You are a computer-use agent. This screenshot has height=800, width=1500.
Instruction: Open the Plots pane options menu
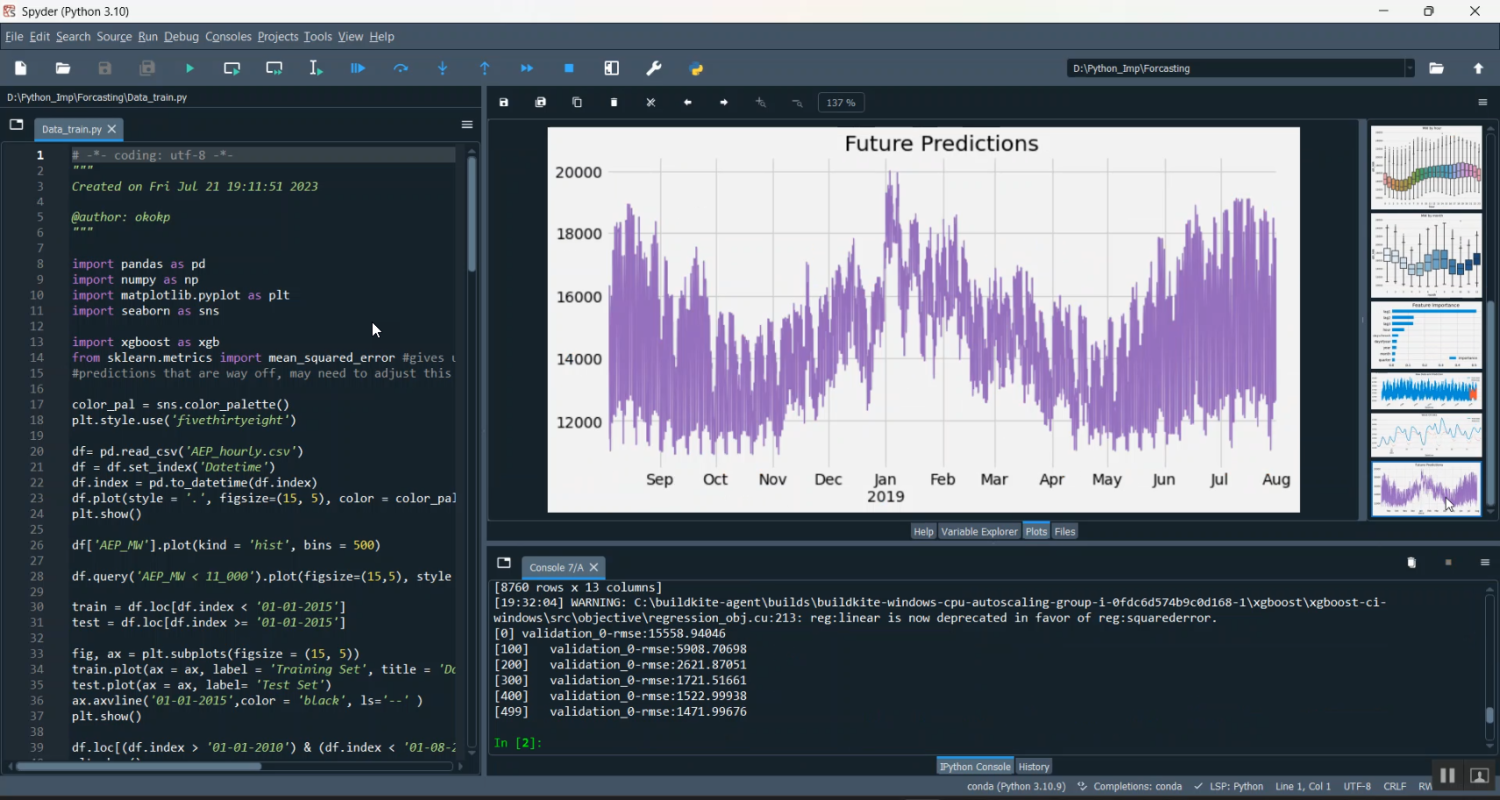point(1481,101)
